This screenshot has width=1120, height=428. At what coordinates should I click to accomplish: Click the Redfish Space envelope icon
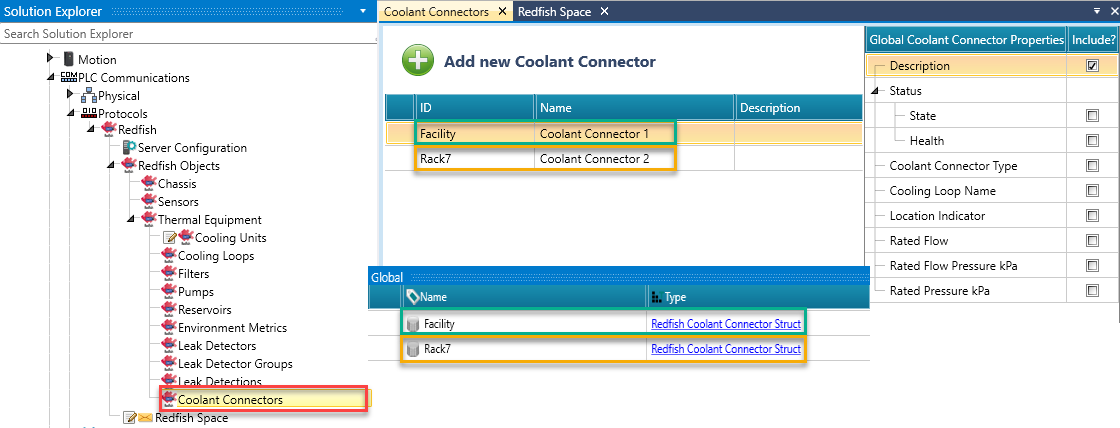(x=145, y=418)
